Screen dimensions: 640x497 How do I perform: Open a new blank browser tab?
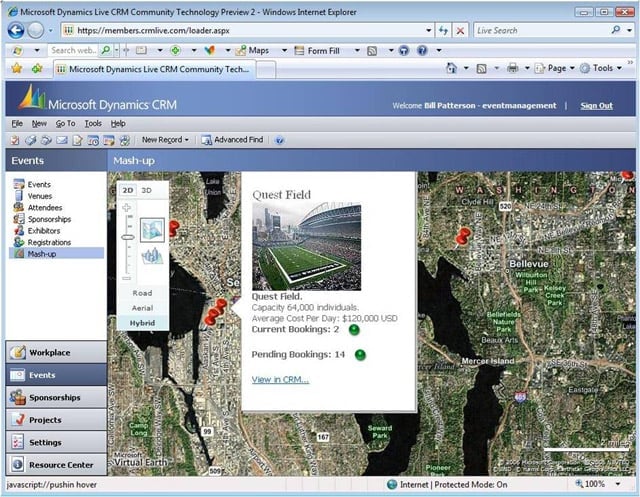point(266,69)
